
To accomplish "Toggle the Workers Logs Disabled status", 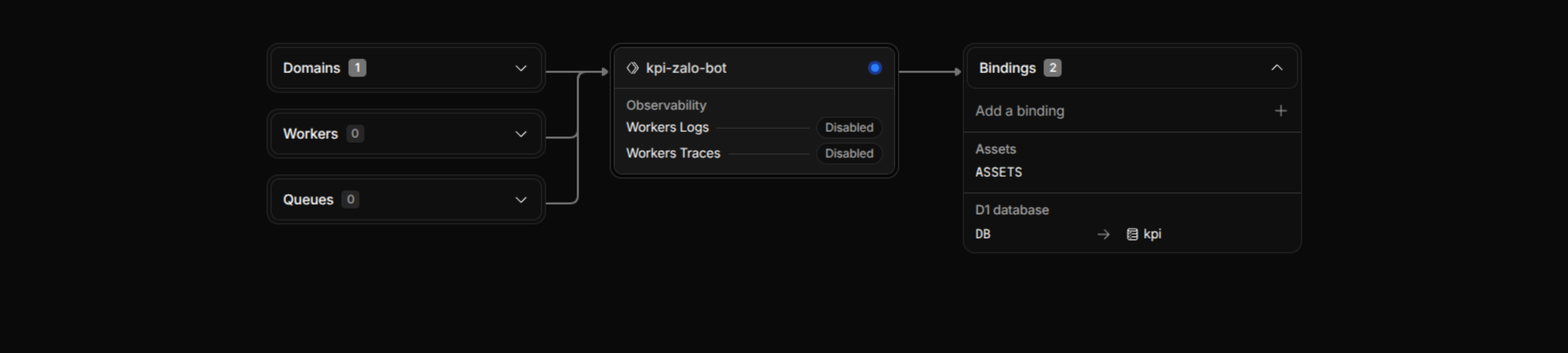I will [849, 128].
